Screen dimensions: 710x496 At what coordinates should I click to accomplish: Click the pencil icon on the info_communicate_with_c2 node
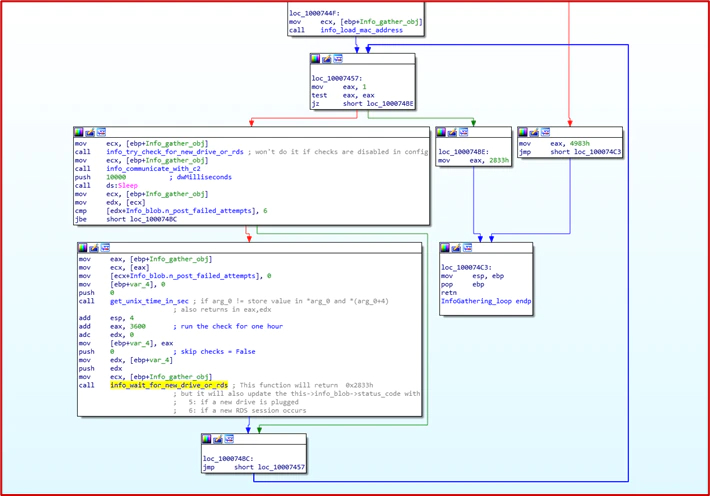coord(90,132)
